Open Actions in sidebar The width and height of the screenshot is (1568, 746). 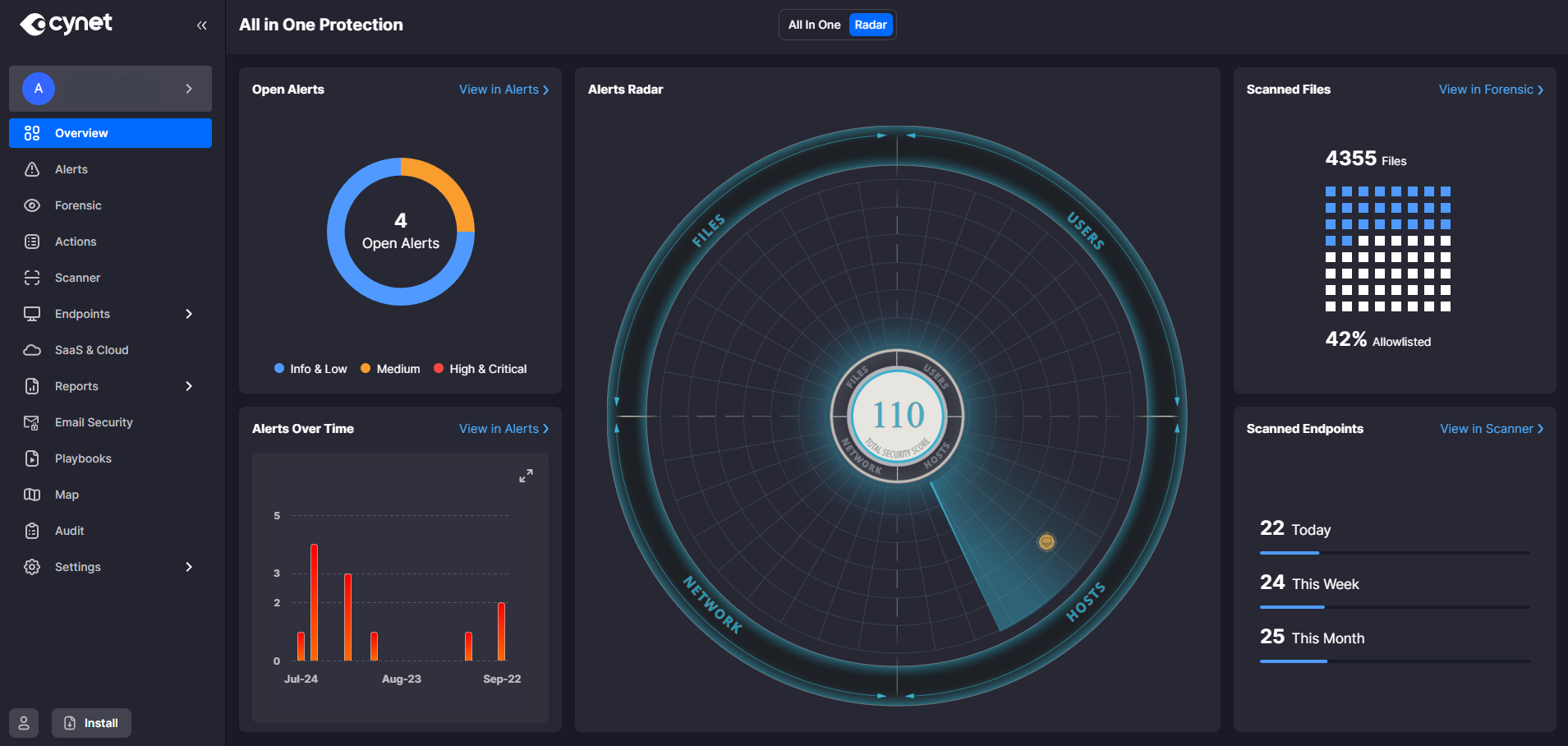110,242
